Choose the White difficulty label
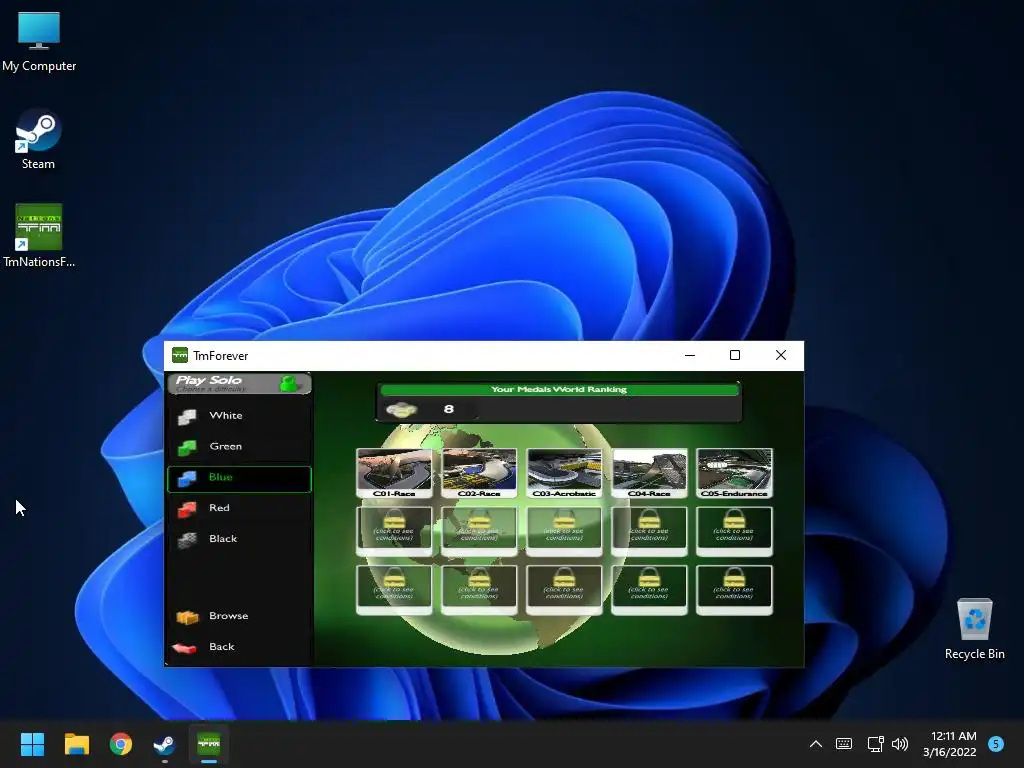Viewport: 1024px width, 768px height. point(226,415)
